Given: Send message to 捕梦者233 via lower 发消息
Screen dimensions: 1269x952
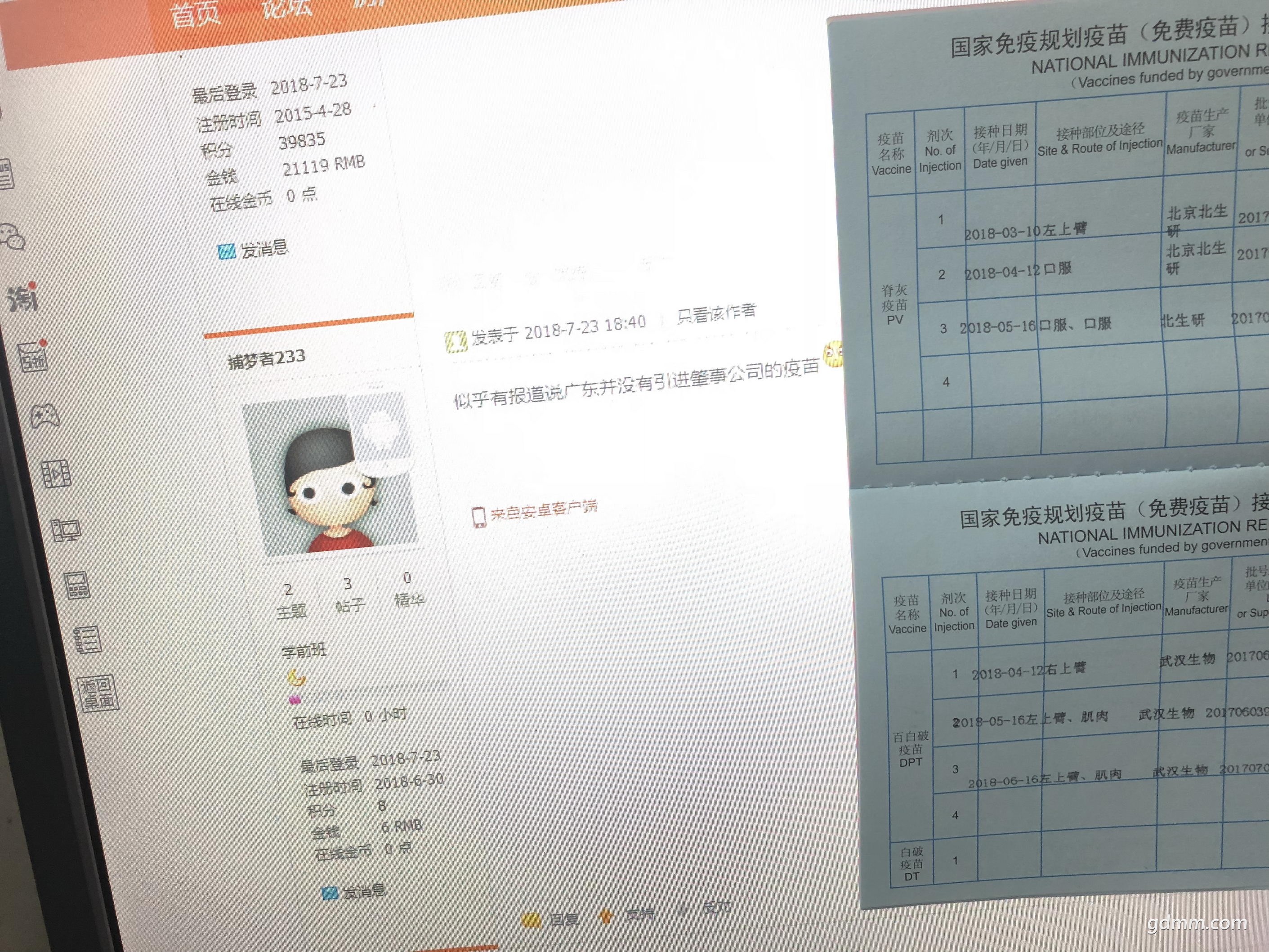Looking at the screenshot, I should click(x=354, y=892).
